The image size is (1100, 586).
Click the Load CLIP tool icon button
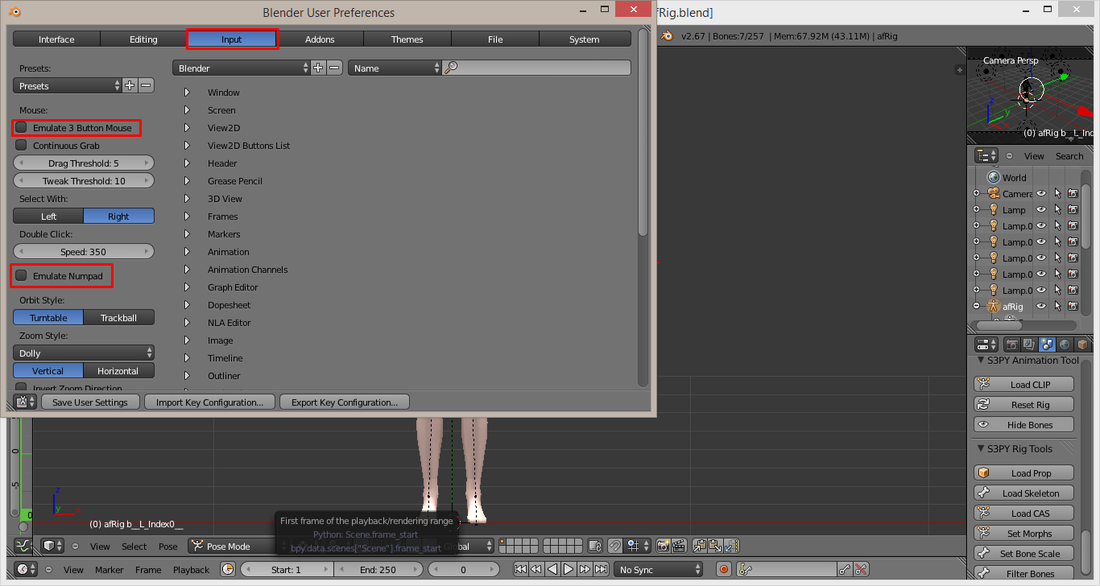(1024, 385)
